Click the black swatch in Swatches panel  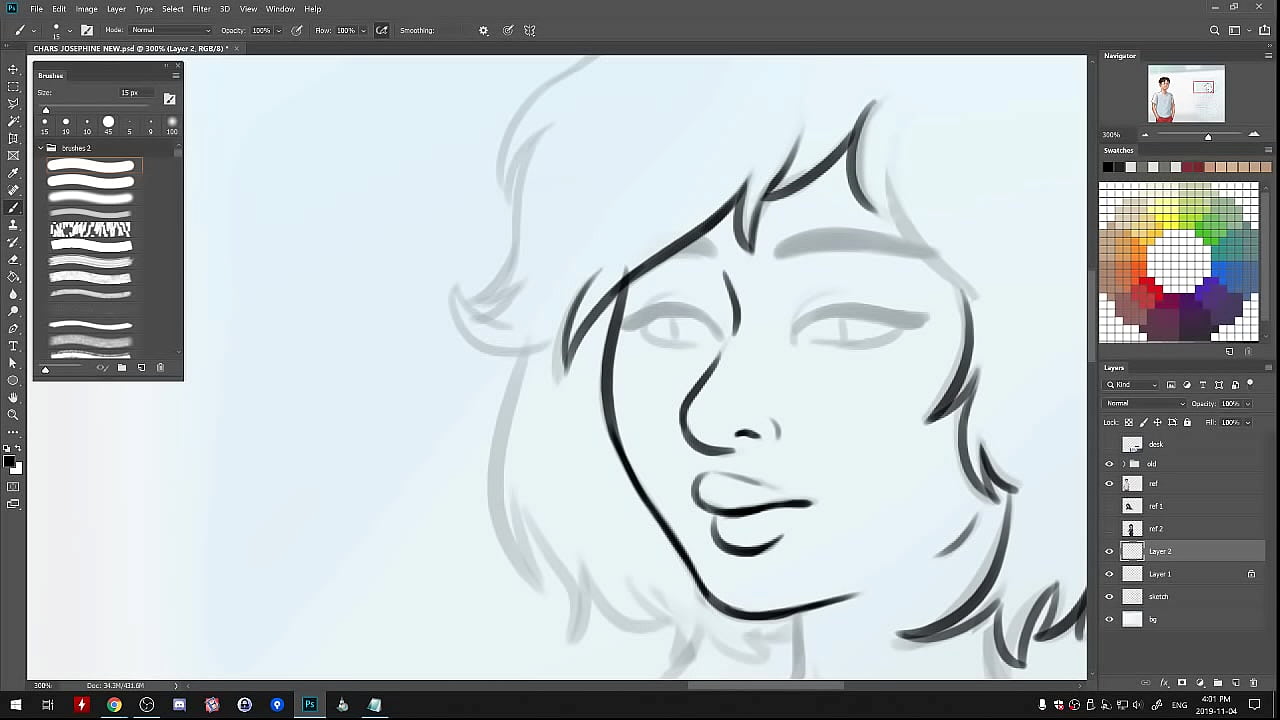tap(1108, 167)
